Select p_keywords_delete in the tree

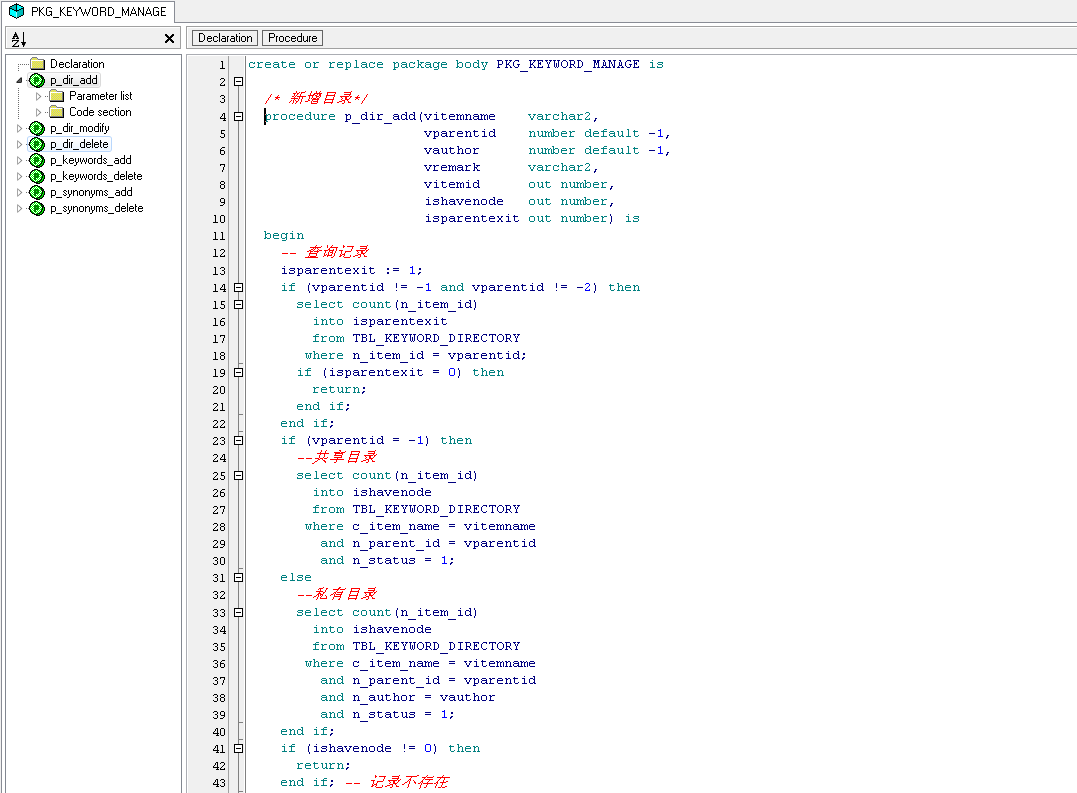(96, 176)
